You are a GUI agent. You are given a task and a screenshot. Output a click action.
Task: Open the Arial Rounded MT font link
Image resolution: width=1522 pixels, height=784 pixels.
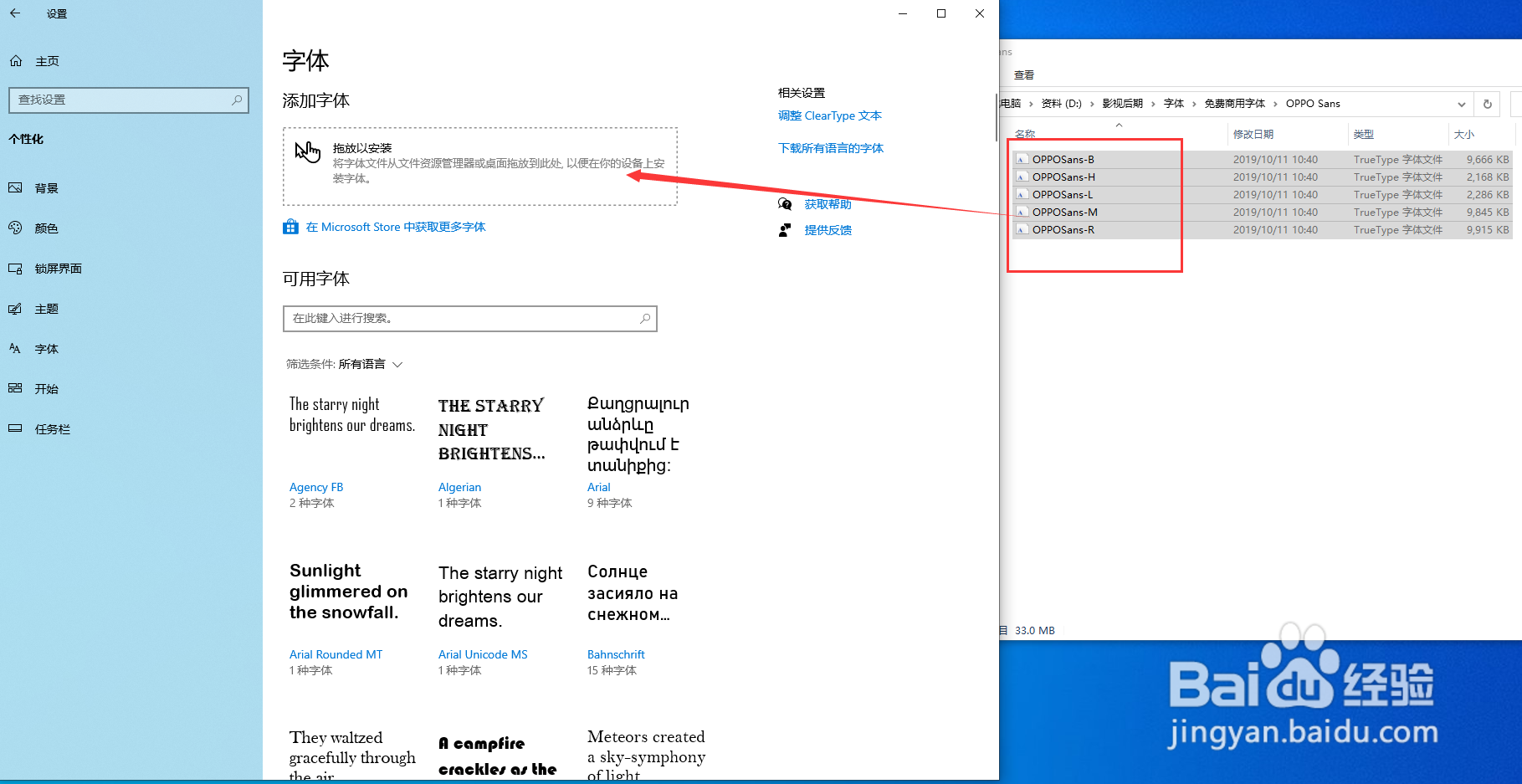[336, 654]
